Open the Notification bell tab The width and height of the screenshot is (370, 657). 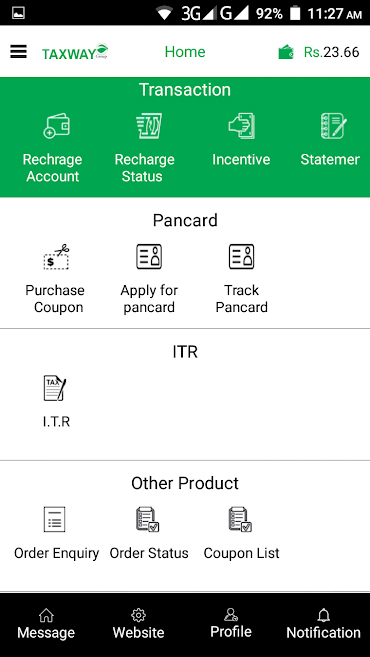tap(323, 624)
